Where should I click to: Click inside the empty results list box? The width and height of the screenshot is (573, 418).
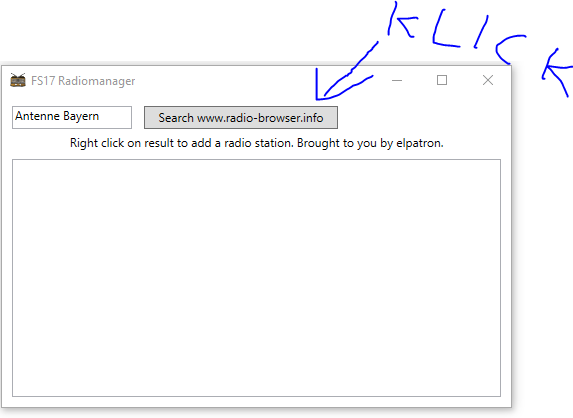point(257,278)
